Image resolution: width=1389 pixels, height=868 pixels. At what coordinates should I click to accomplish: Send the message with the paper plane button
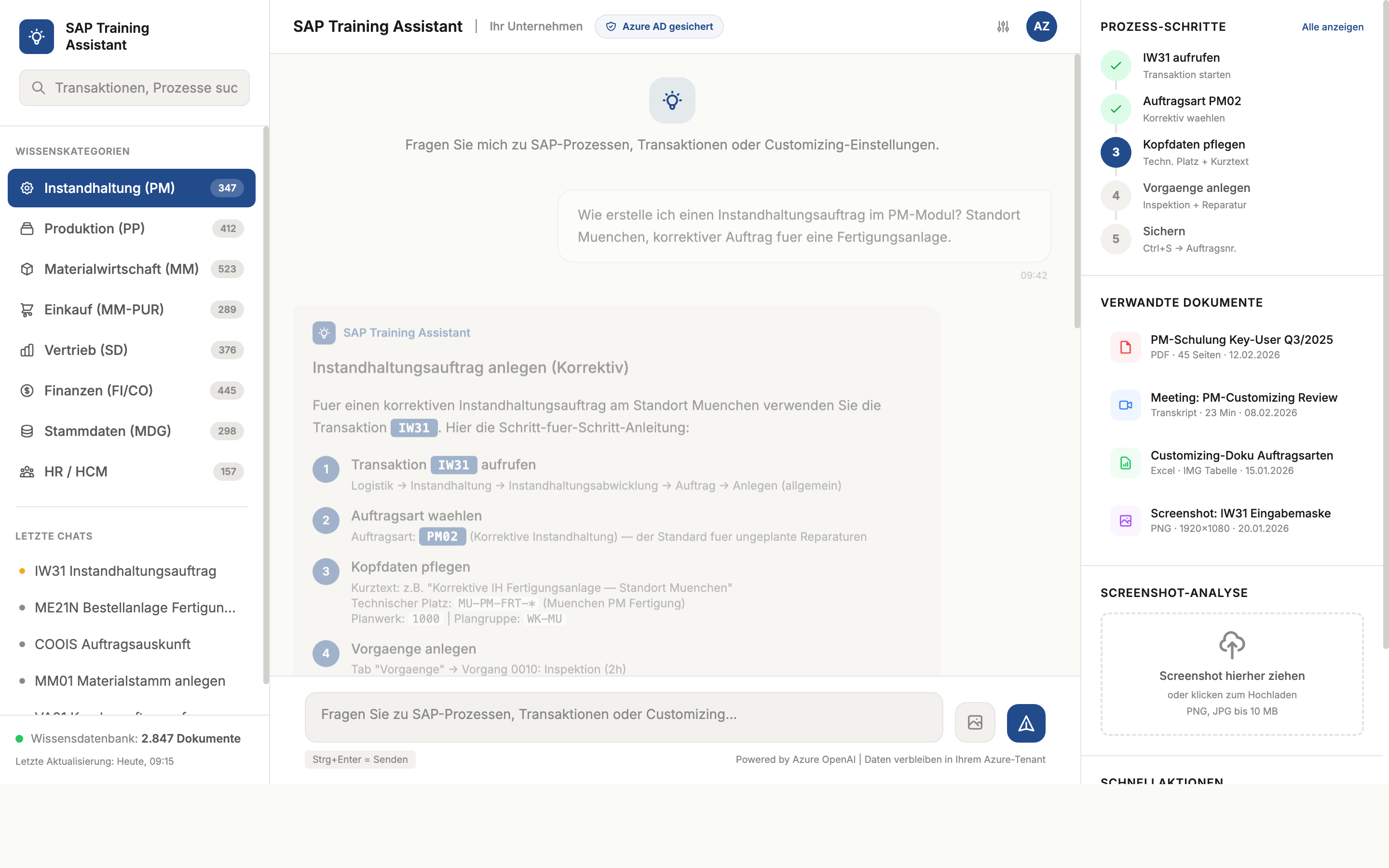click(x=1026, y=722)
